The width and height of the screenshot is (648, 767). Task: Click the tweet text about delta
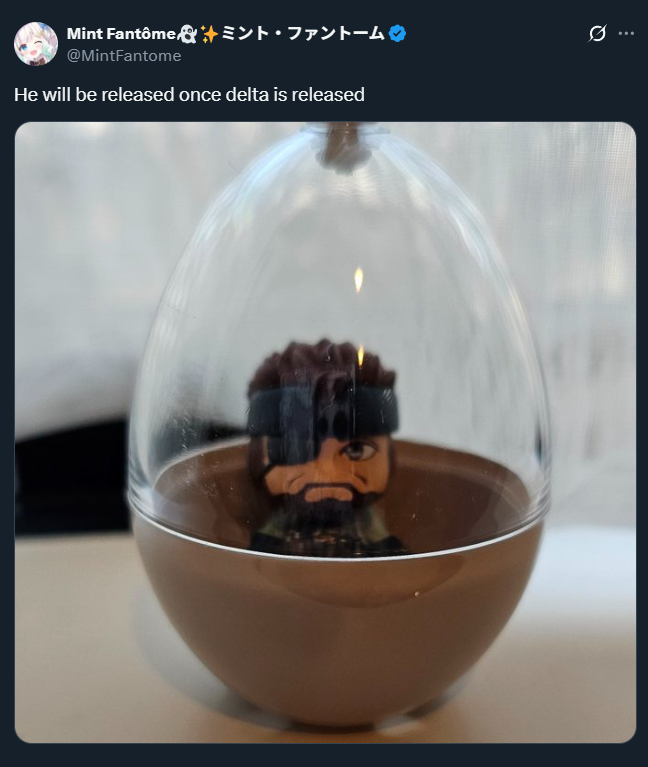click(x=189, y=95)
